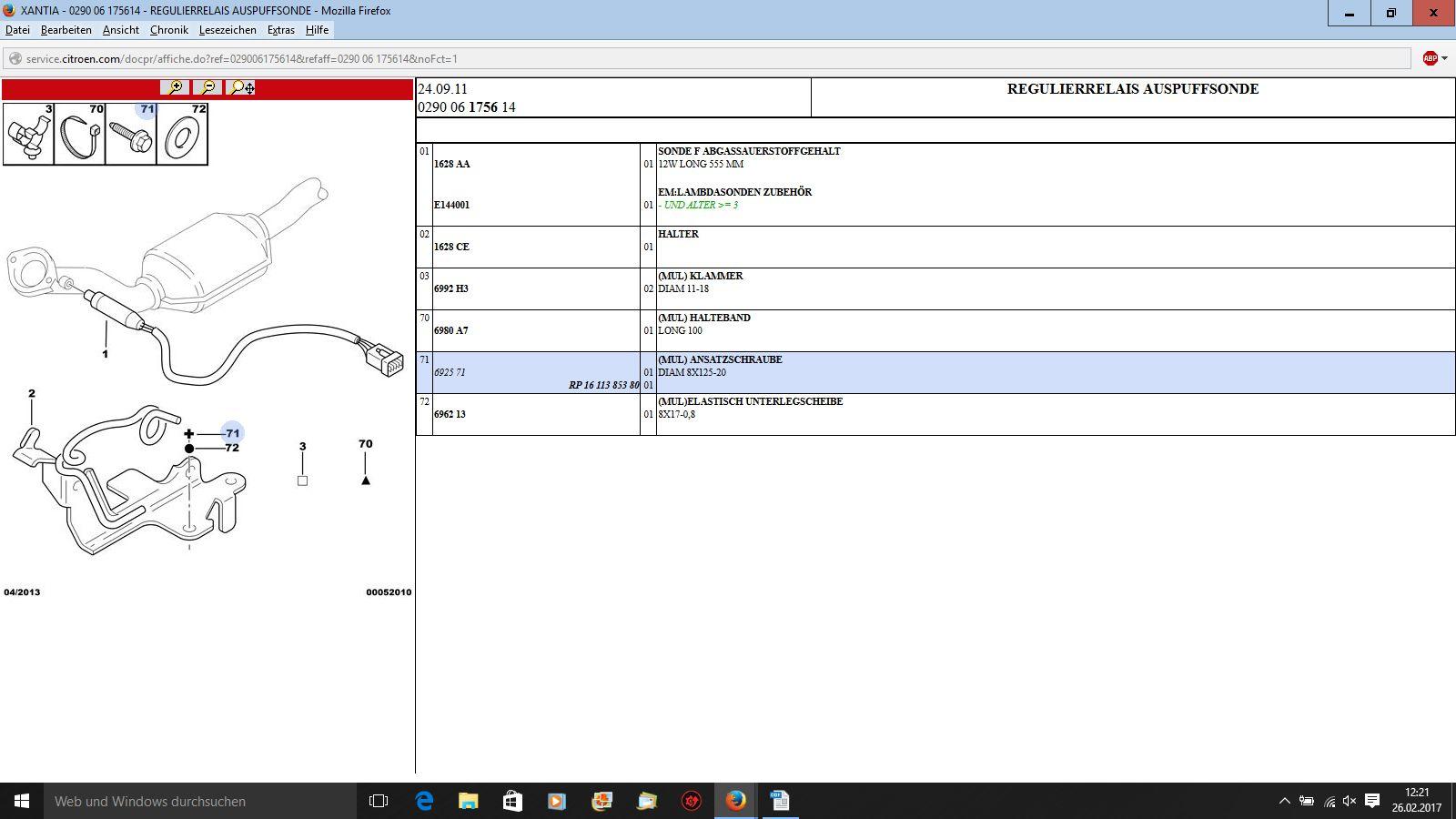Image resolution: width=1456 pixels, height=819 pixels.
Task: Launch Microsoft Edge from the taskbar
Action: click(424, 801)
